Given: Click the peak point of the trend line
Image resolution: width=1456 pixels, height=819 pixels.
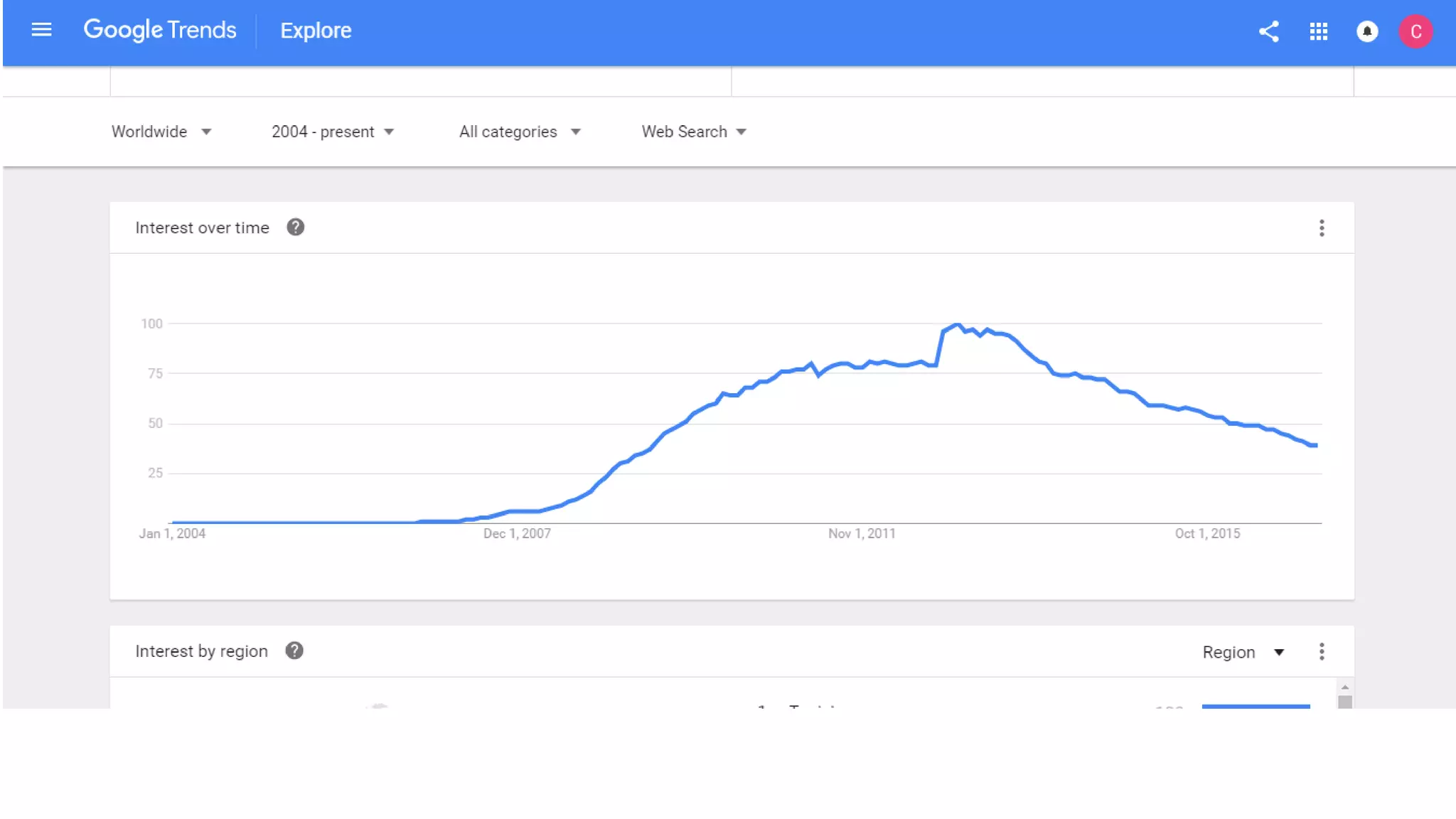Looking at the screenshot, I should click(958, 325).
